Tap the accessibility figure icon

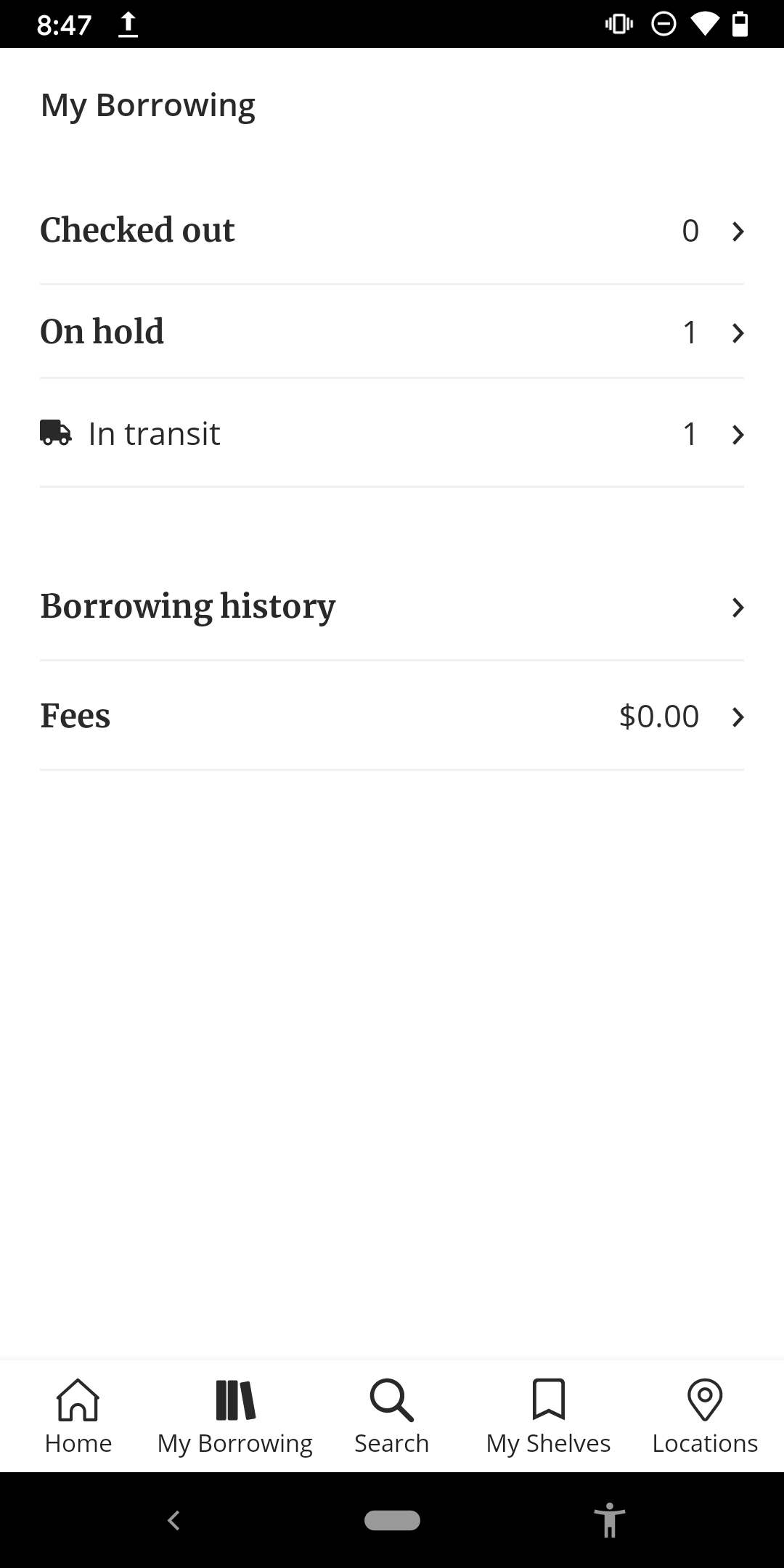coord(609,1520)
